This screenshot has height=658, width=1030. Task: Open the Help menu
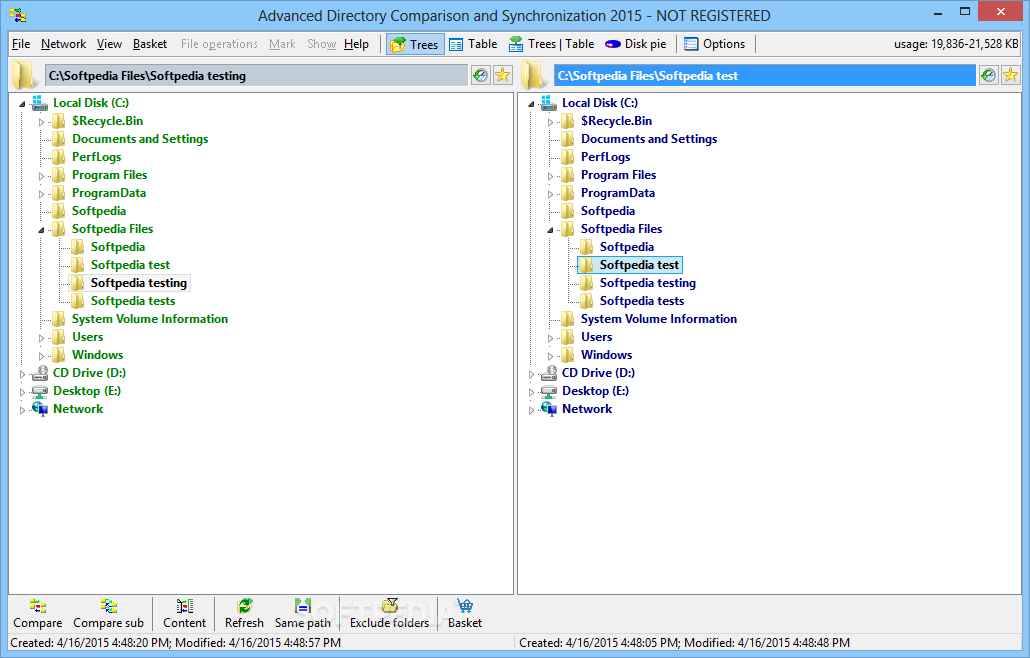356,44
